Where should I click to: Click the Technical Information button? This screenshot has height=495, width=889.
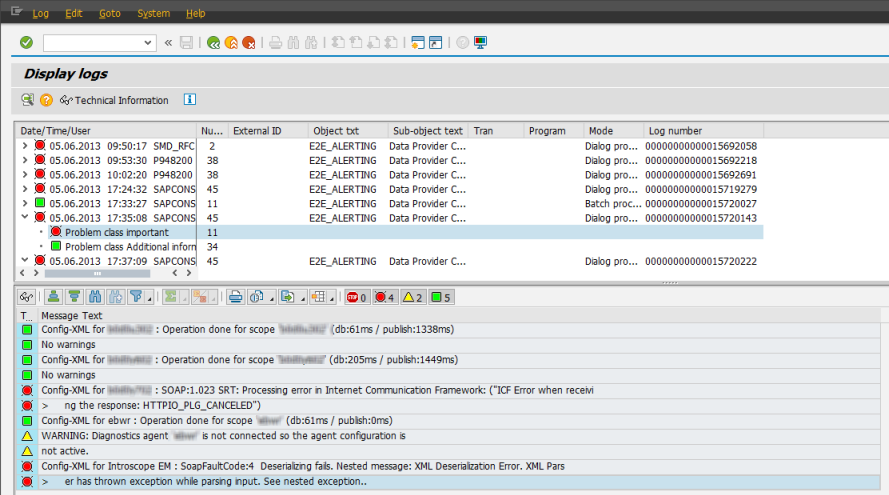[x=114, y=100]
